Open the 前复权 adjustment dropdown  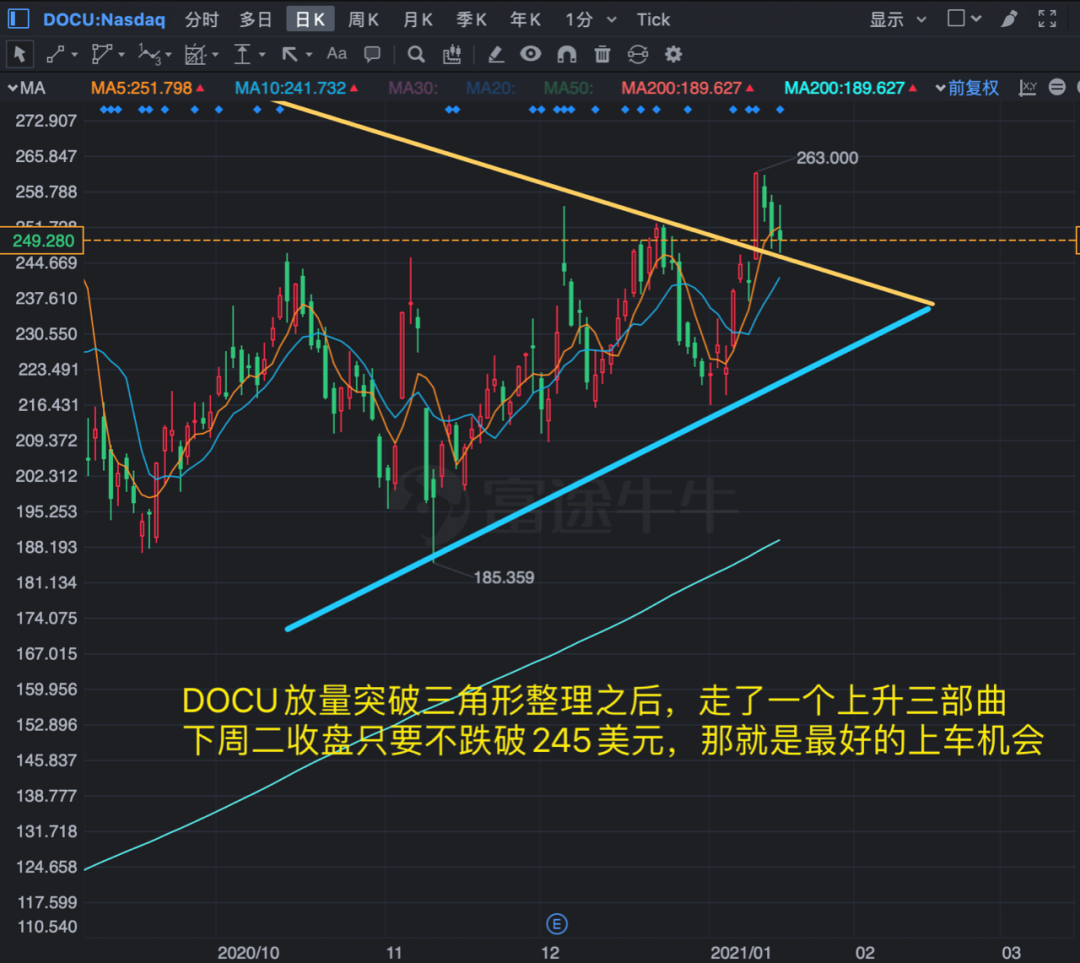tap(966, 88)
